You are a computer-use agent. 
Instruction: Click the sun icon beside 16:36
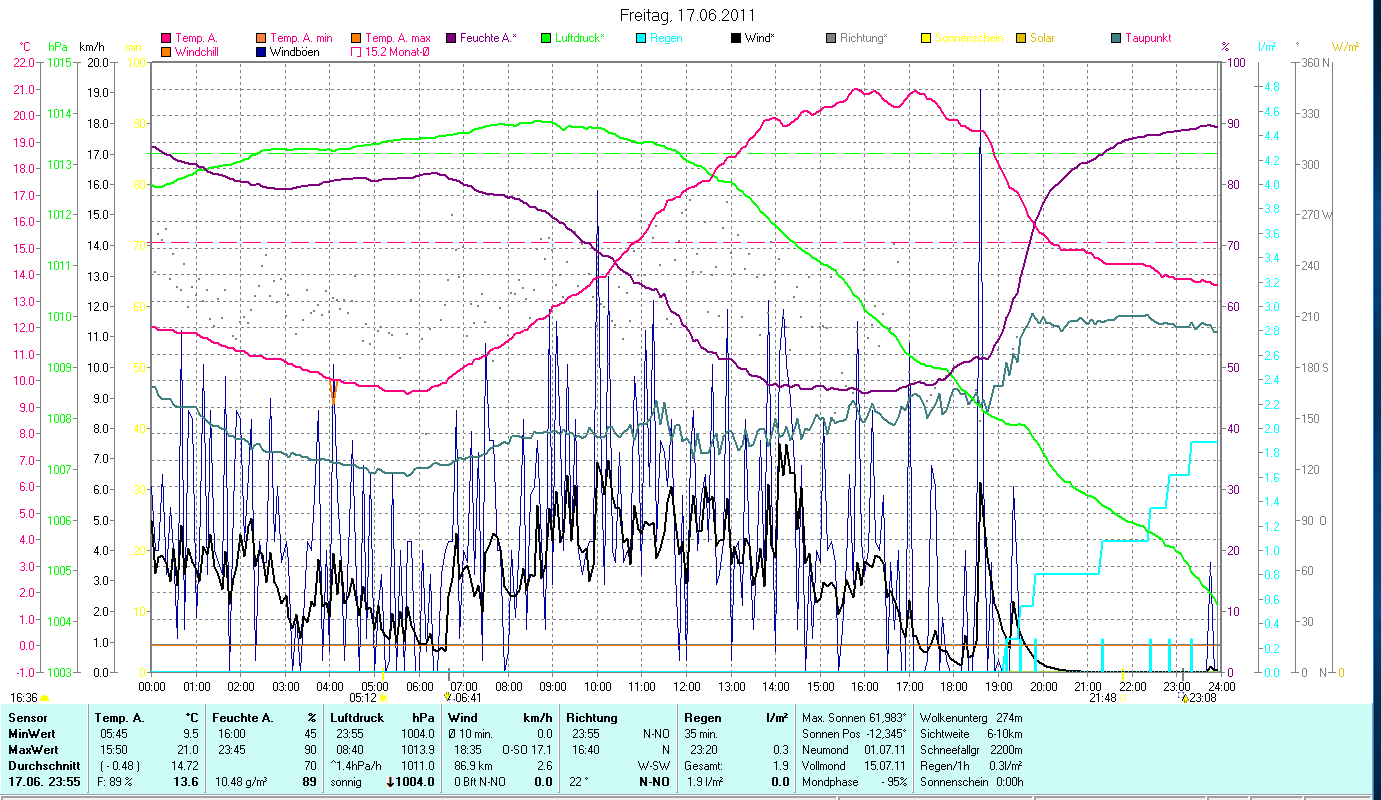44,698
